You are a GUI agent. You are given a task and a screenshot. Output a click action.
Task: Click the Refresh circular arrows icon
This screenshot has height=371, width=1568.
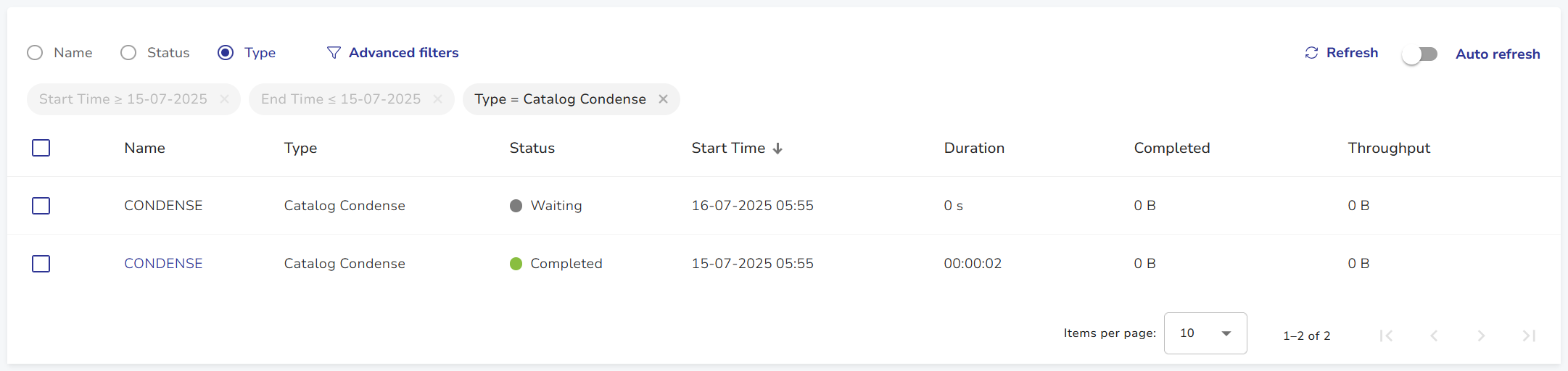[x=1311, y=53]
